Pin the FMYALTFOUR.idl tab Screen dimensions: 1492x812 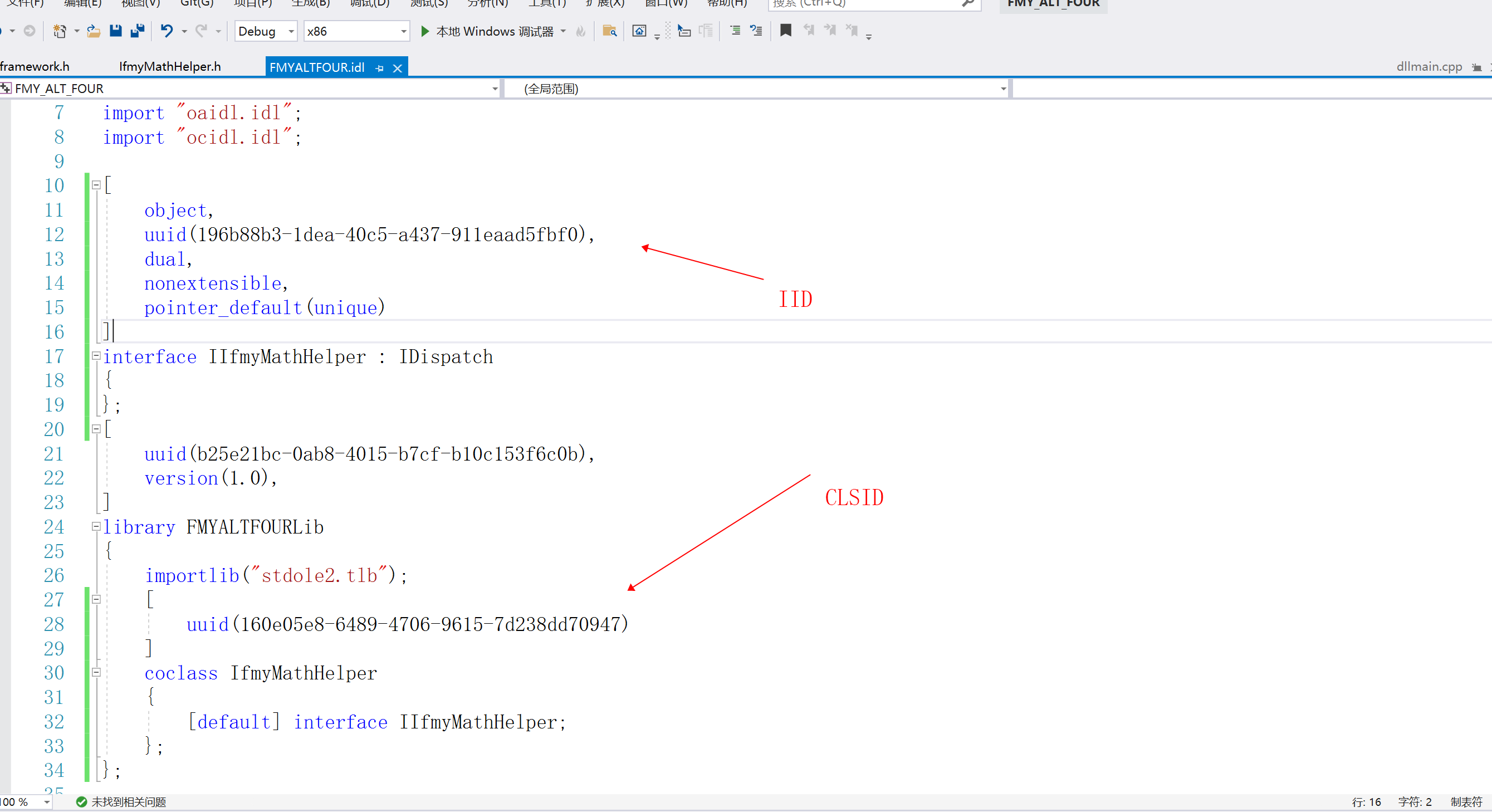pos(379,69)
